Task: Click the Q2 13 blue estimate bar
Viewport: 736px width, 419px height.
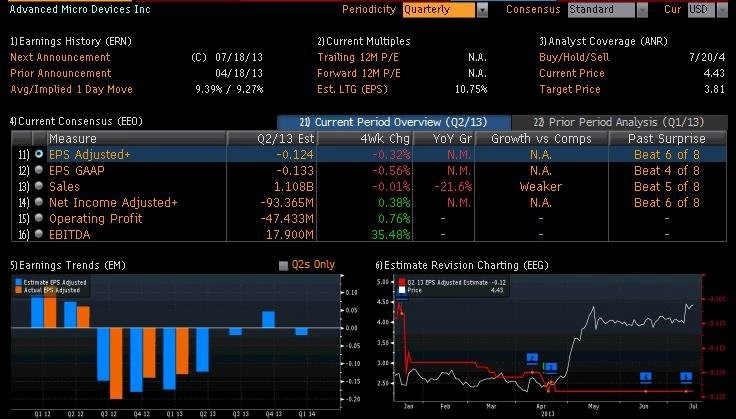Action: 202,350
